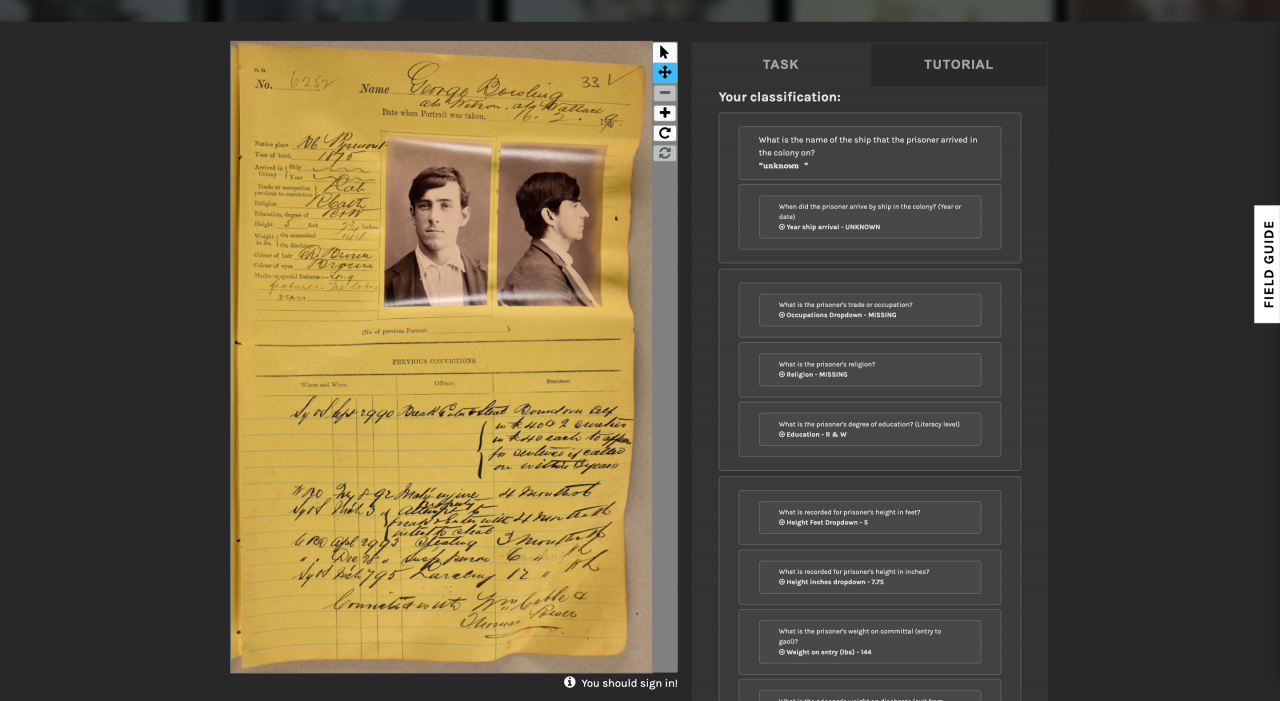Zoom in with the plus icon

(x=665, y=113)
